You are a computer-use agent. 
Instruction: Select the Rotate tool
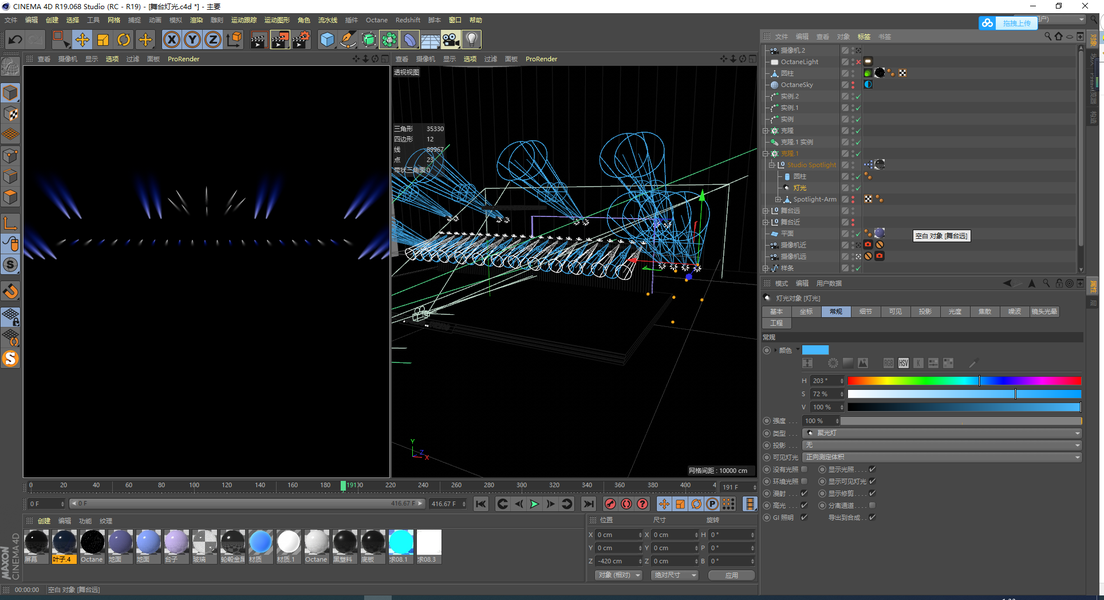click(x=124, y=39)
